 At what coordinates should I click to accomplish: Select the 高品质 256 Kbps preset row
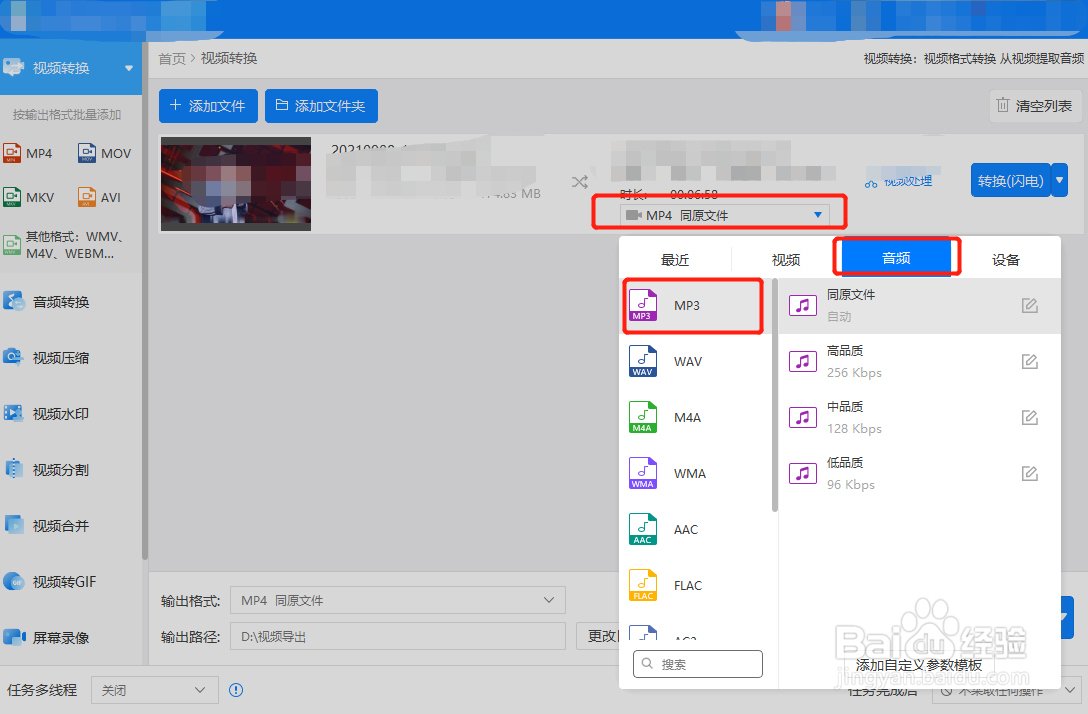[919, 362]
